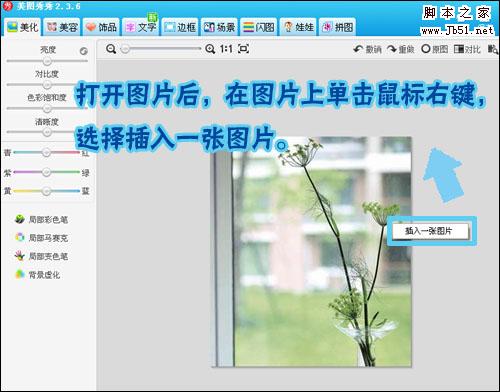Click the 色彩饱和度 saturation slider handle
Viewport: 500px width, 392px height.
click(47, 108)
